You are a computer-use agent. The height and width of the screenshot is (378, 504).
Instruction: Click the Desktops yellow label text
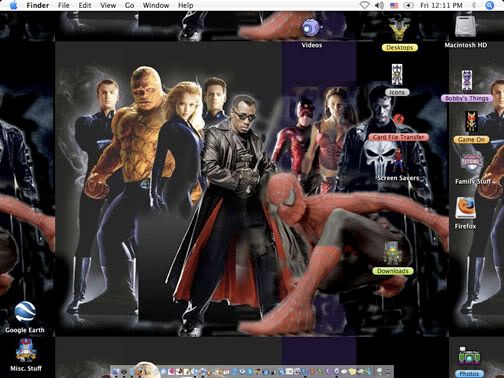(x=399, y=48)
